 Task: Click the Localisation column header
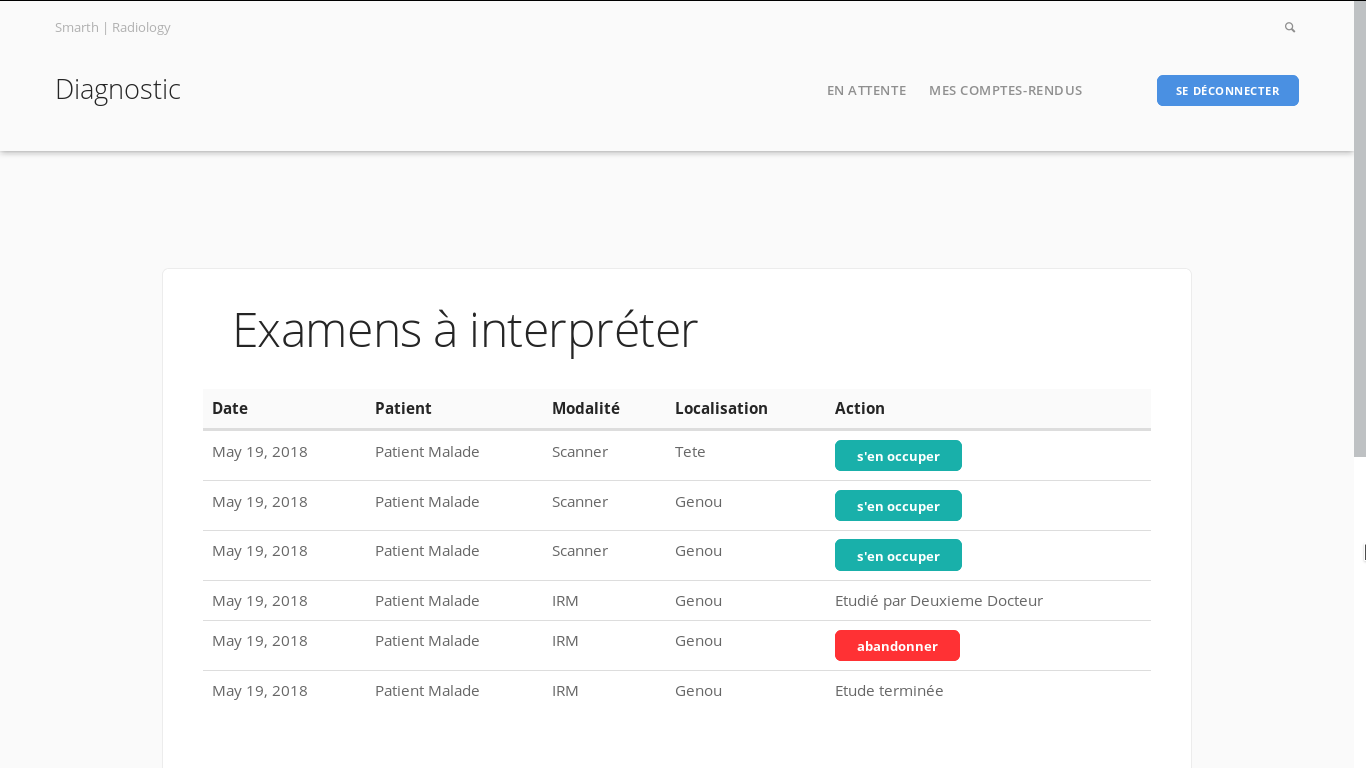click(x=721, y=408)
